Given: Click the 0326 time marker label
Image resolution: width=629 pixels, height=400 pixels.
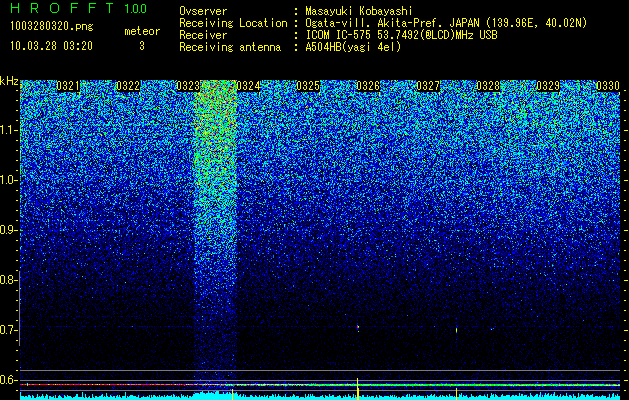Looking at the screenshot, I should point(368,86).
